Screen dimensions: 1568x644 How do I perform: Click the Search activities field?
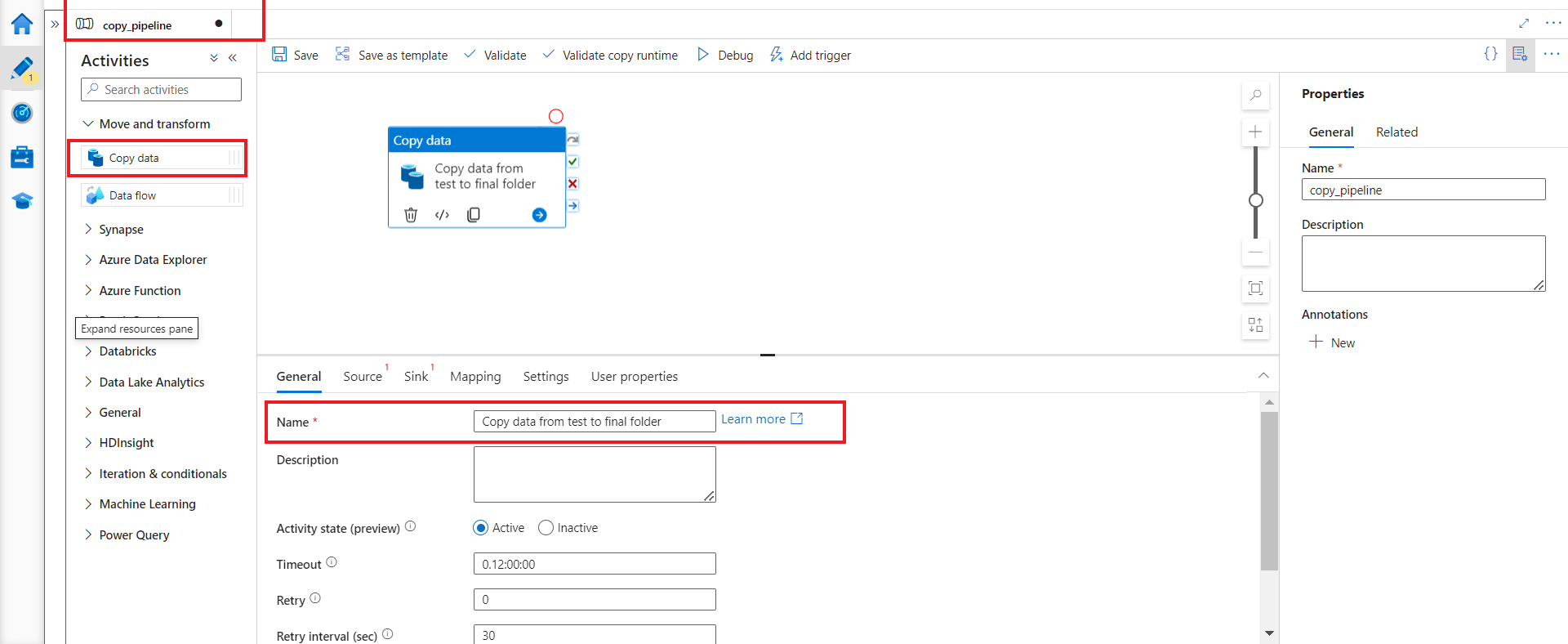pos(161,90)
